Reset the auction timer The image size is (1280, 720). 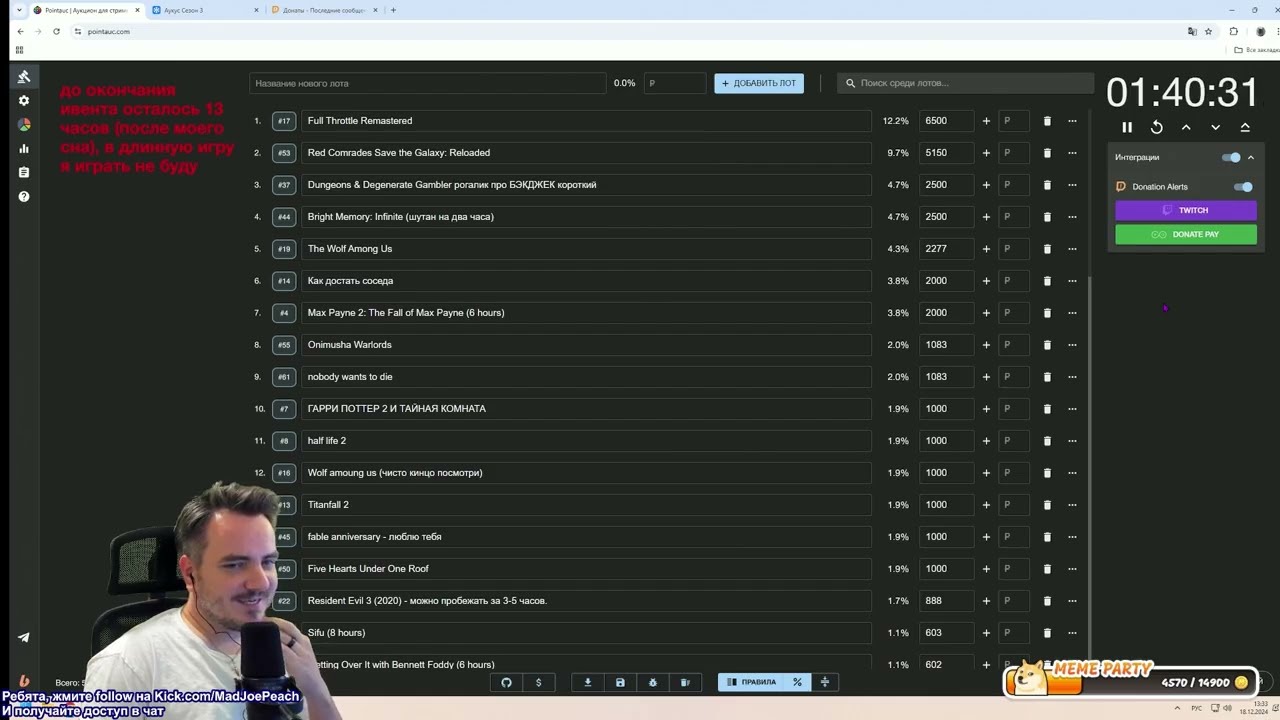coord(1157,128)
